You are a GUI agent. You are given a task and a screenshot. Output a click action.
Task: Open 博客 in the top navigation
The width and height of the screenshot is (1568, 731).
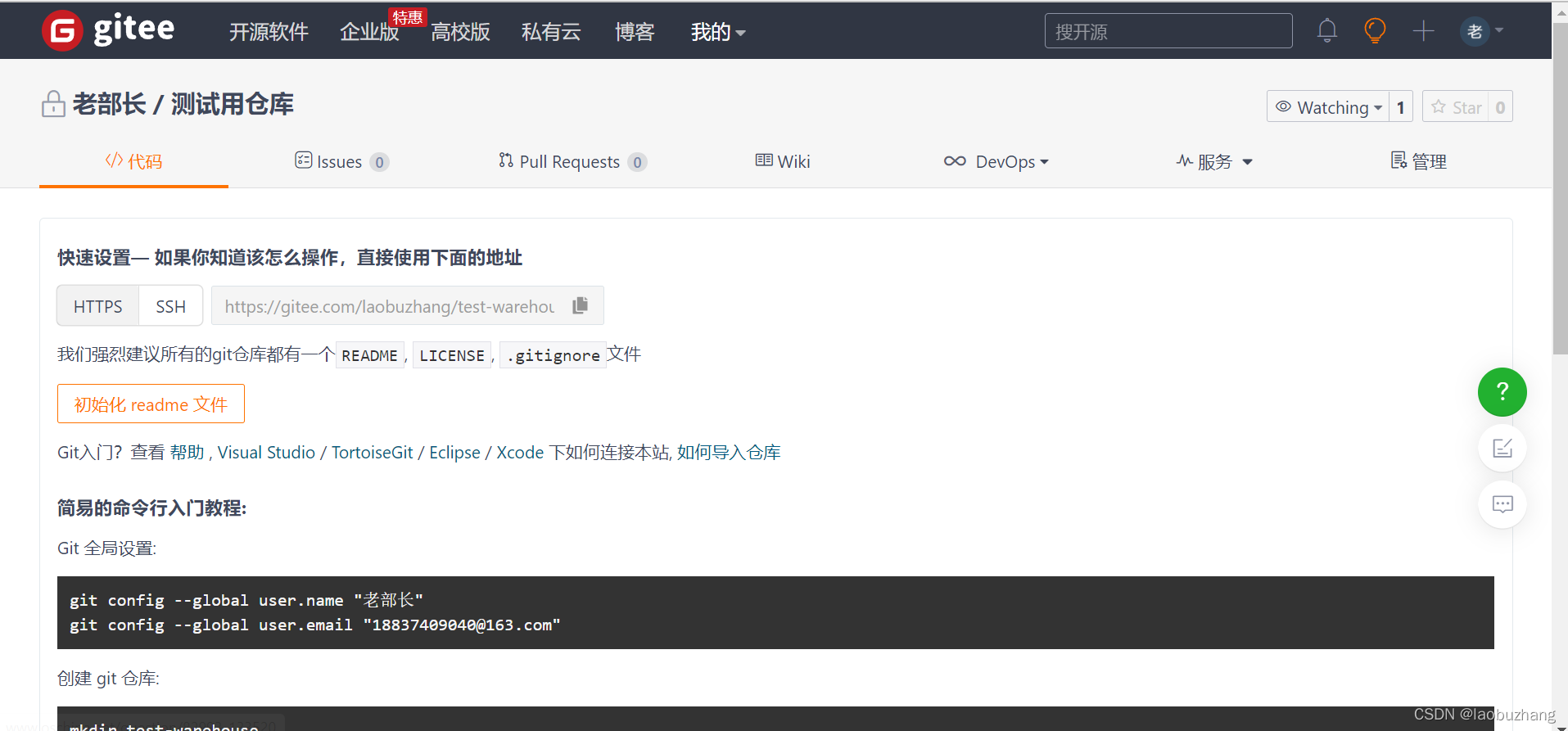pyautogui.click(x=635, y=32)
